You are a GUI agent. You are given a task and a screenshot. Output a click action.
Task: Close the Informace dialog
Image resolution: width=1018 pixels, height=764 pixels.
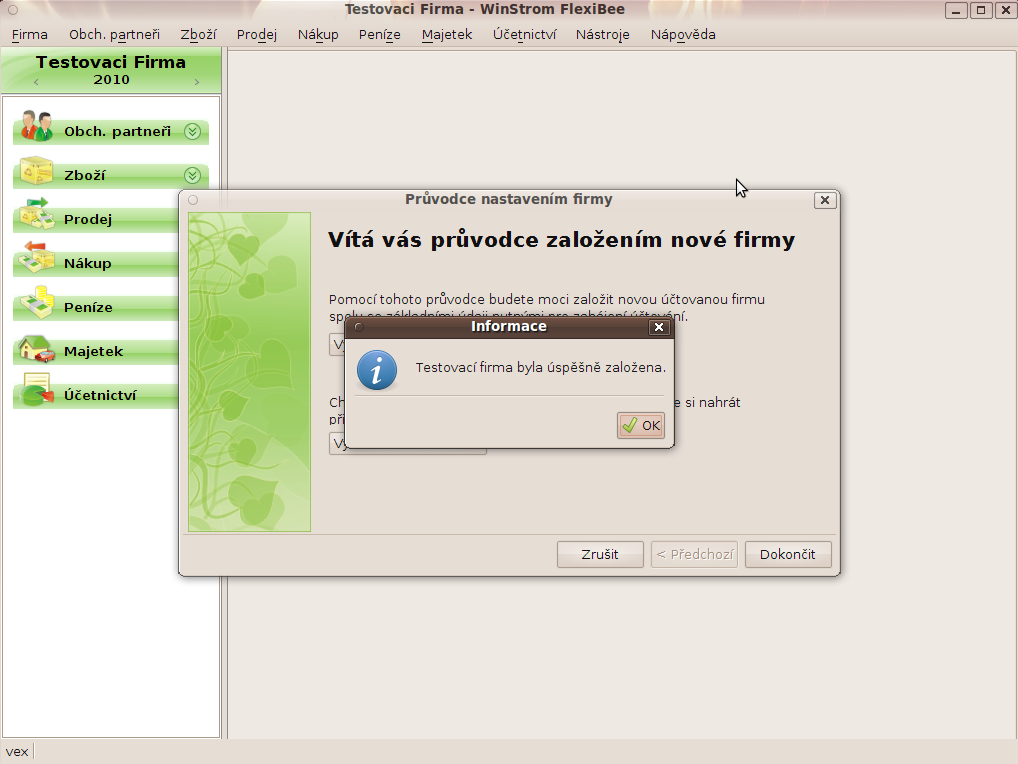(x=659, y=327)
